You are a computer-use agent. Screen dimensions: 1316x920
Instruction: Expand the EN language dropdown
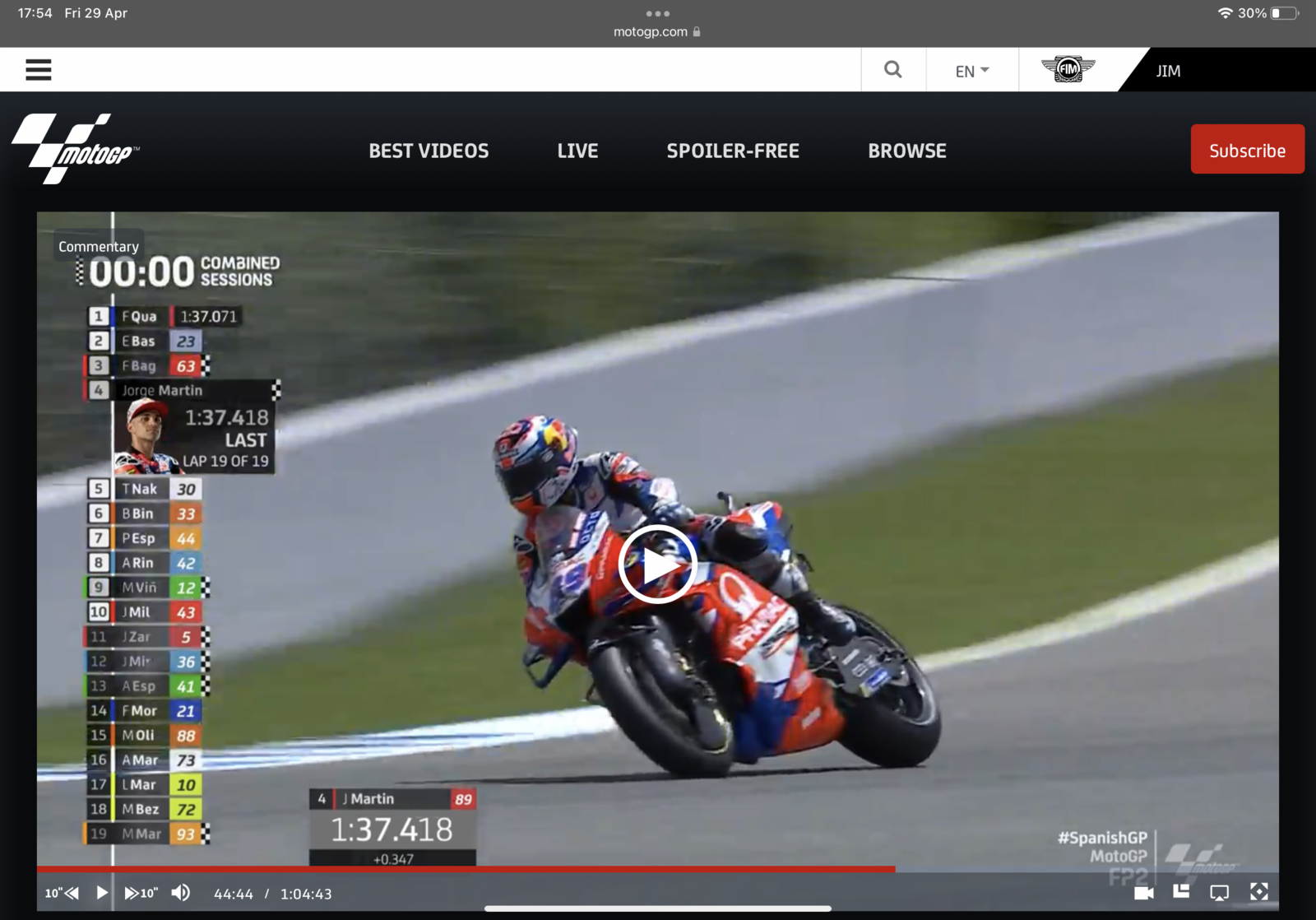[x=972, y=71]
